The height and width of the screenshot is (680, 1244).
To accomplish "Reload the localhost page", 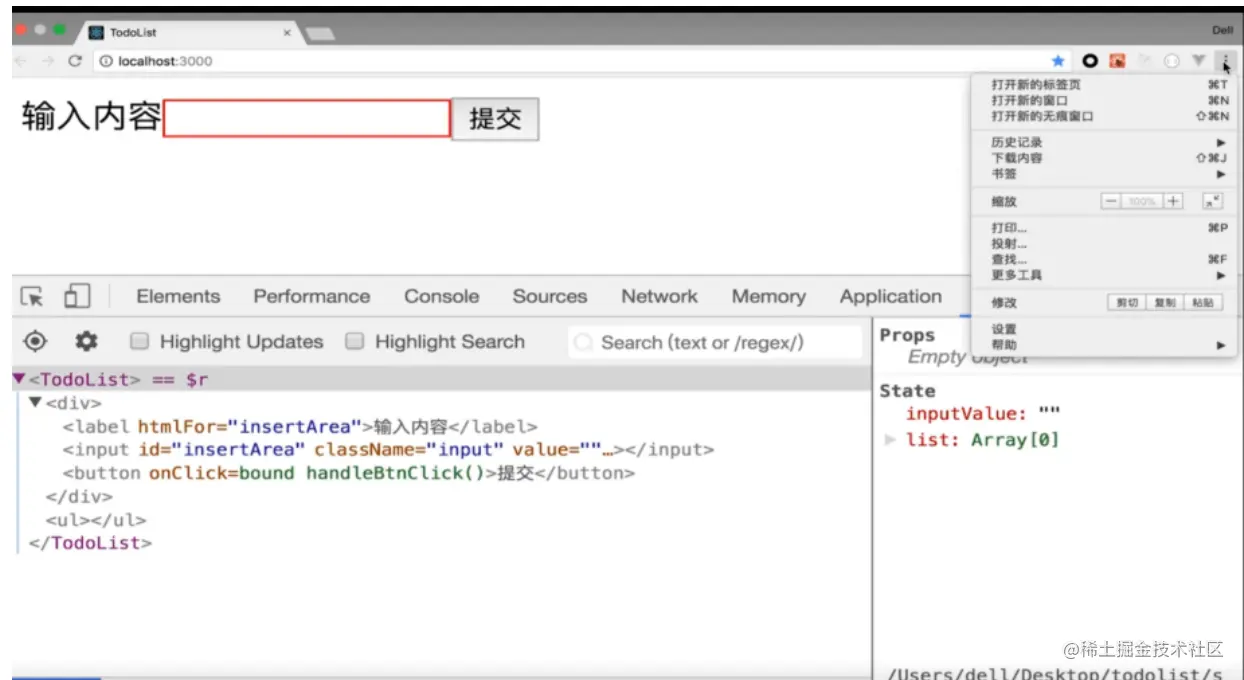I will [75, 61].
